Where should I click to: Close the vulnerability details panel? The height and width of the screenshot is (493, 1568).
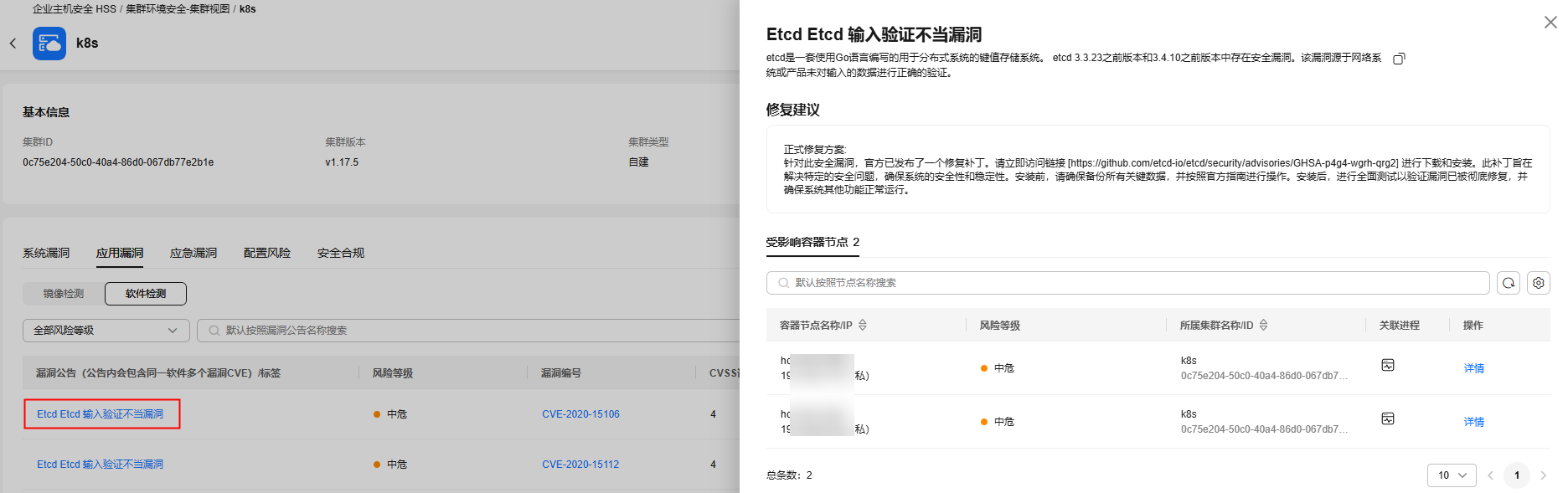pos(1550,23)
